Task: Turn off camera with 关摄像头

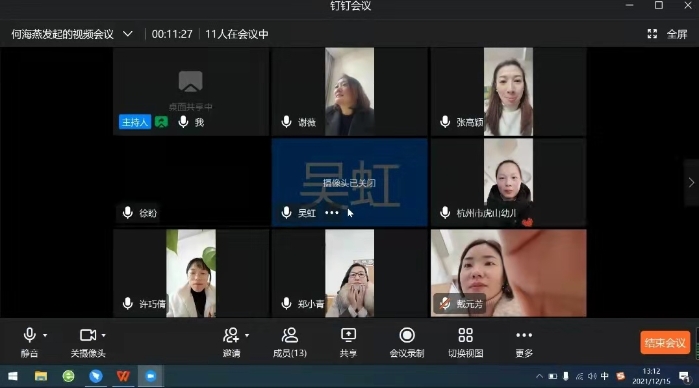Action: point(88,342)
